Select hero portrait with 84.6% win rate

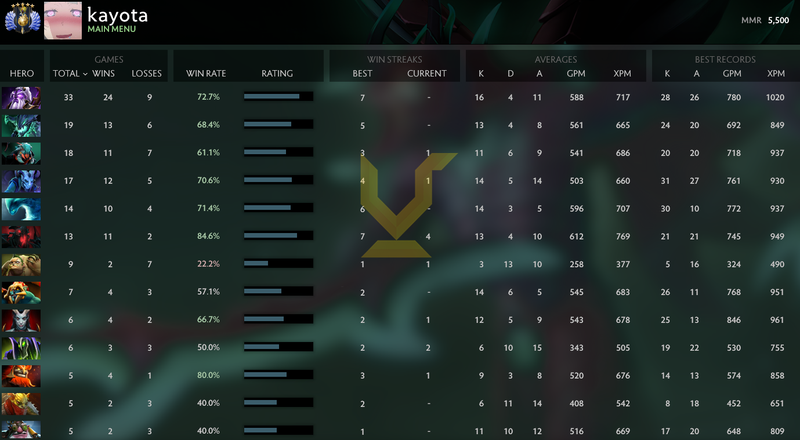[21, 237]
